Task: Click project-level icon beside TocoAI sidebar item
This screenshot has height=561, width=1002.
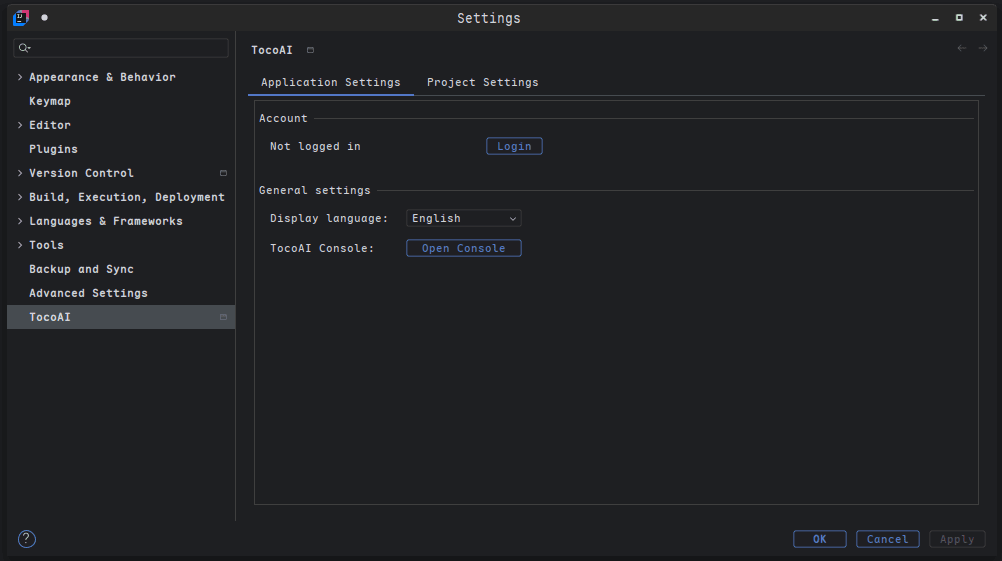Action: point(223,317)
